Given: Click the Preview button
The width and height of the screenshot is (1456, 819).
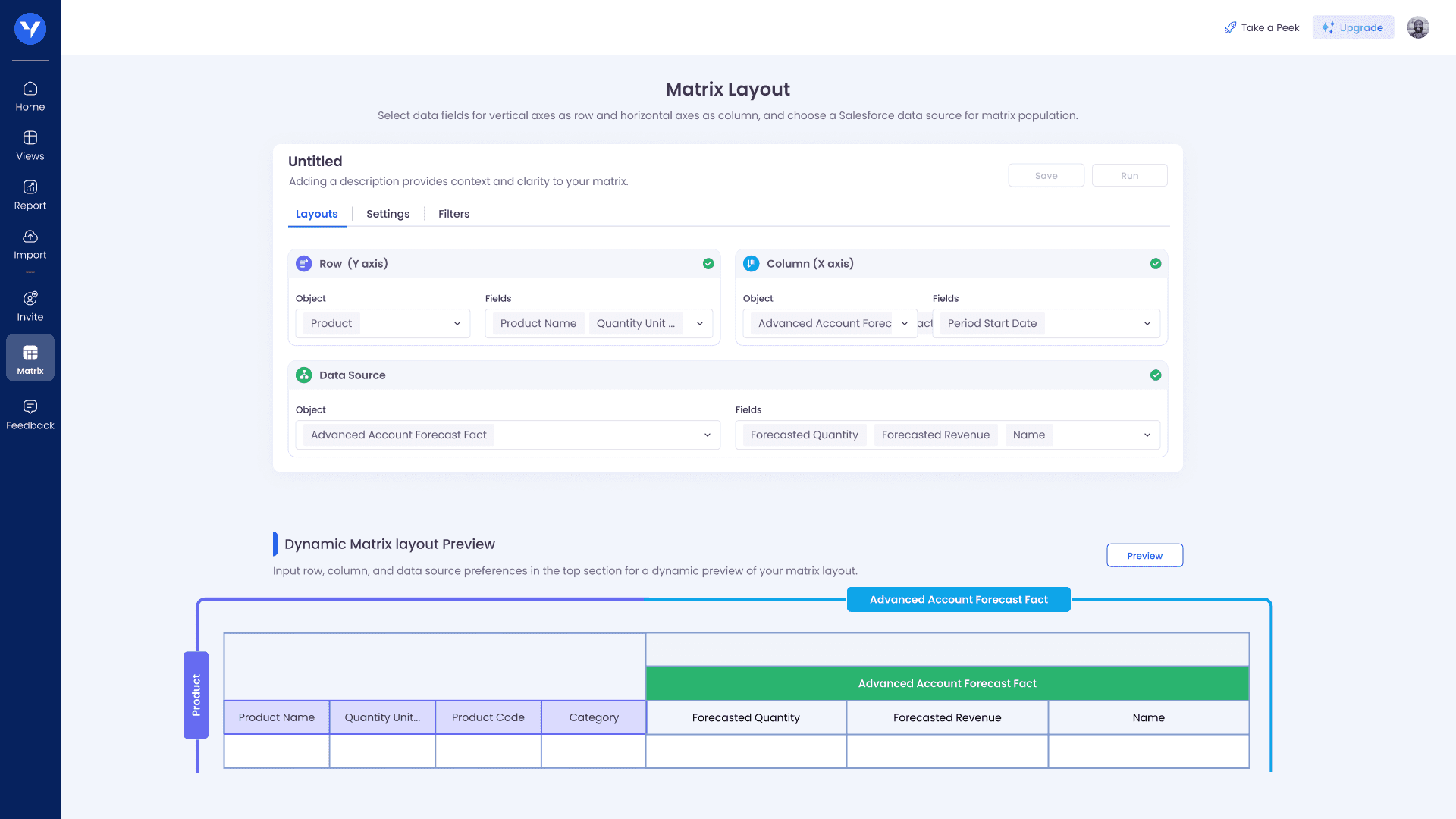Looking at the screenshot, I should [1144, 556].
